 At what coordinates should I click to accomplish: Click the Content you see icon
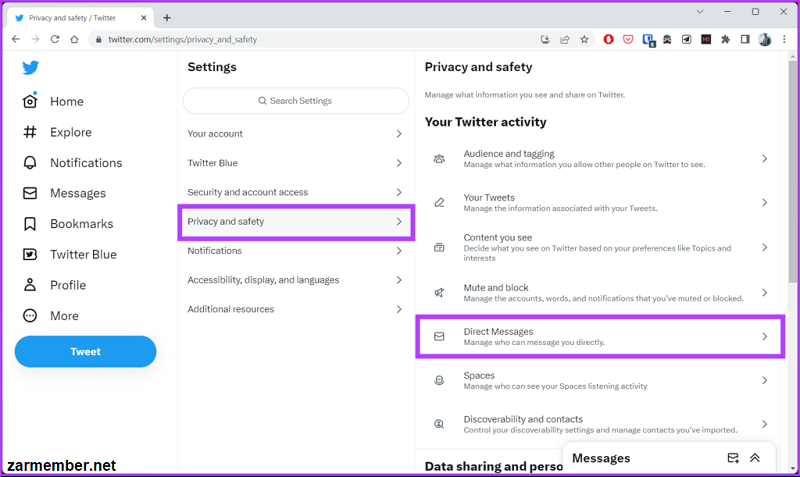coord(439,247)
